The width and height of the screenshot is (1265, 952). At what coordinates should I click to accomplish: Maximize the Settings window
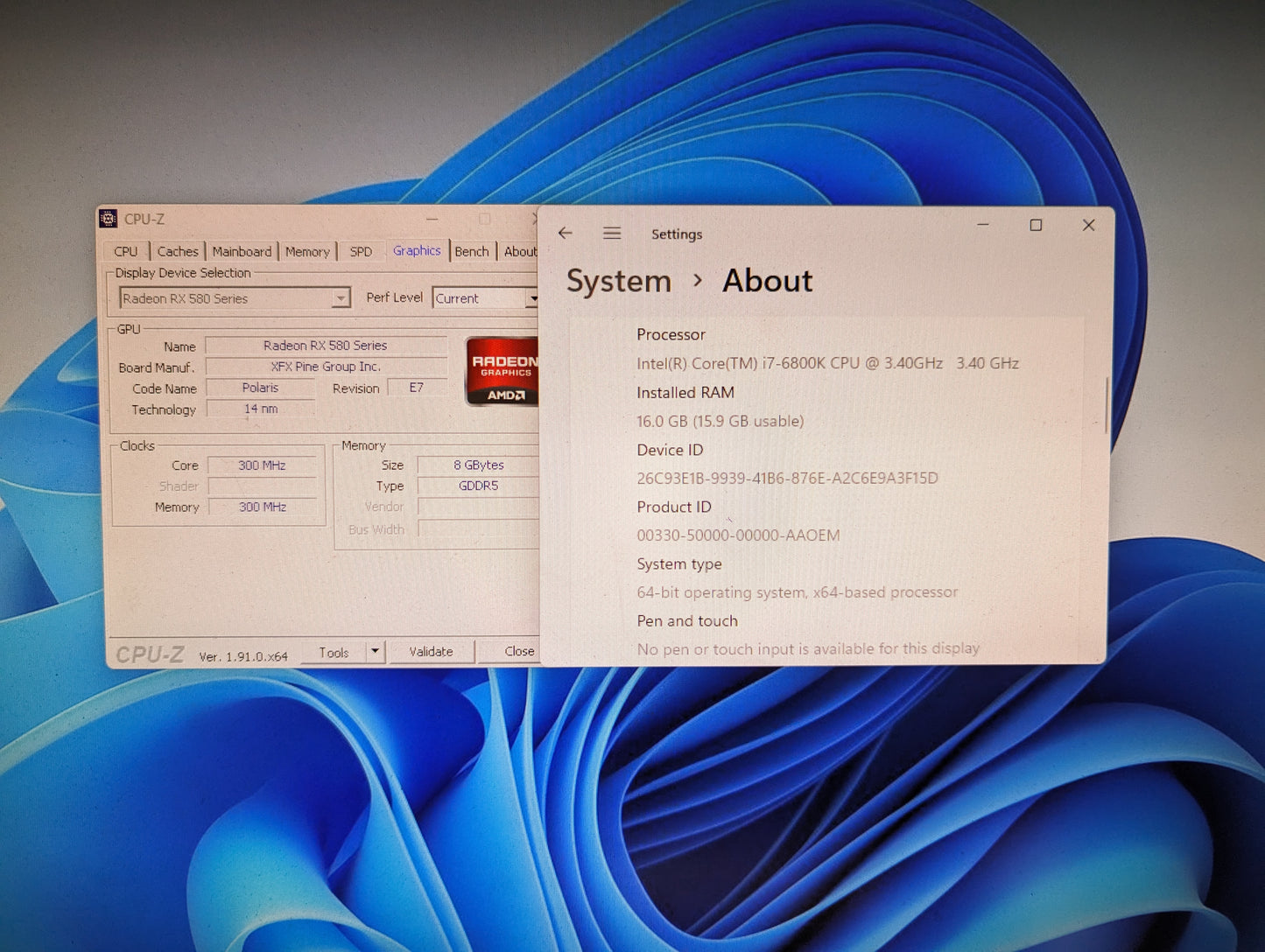1036,225
